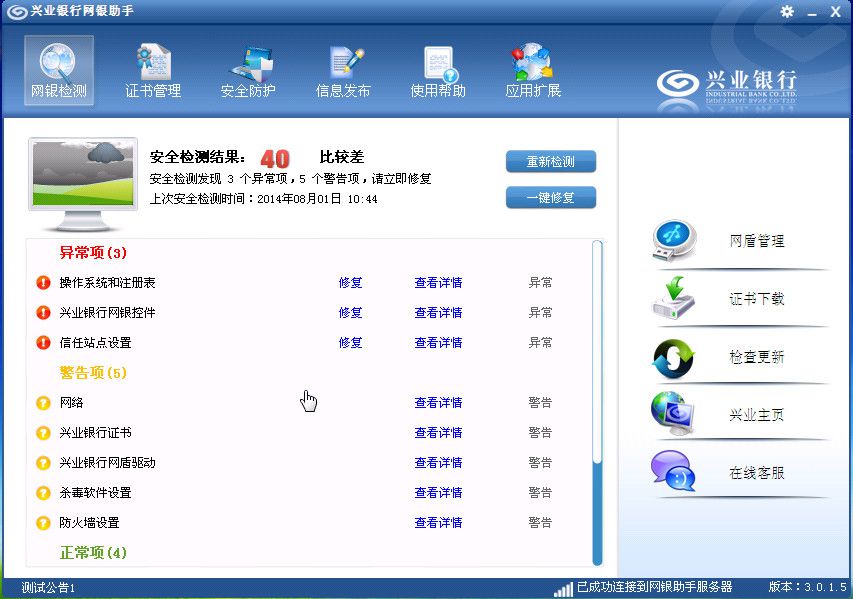Viewport: 853px width, 599px height.
Task: Minimize the 兴业银行网银助手 window
Action: (x=812, y=12)
